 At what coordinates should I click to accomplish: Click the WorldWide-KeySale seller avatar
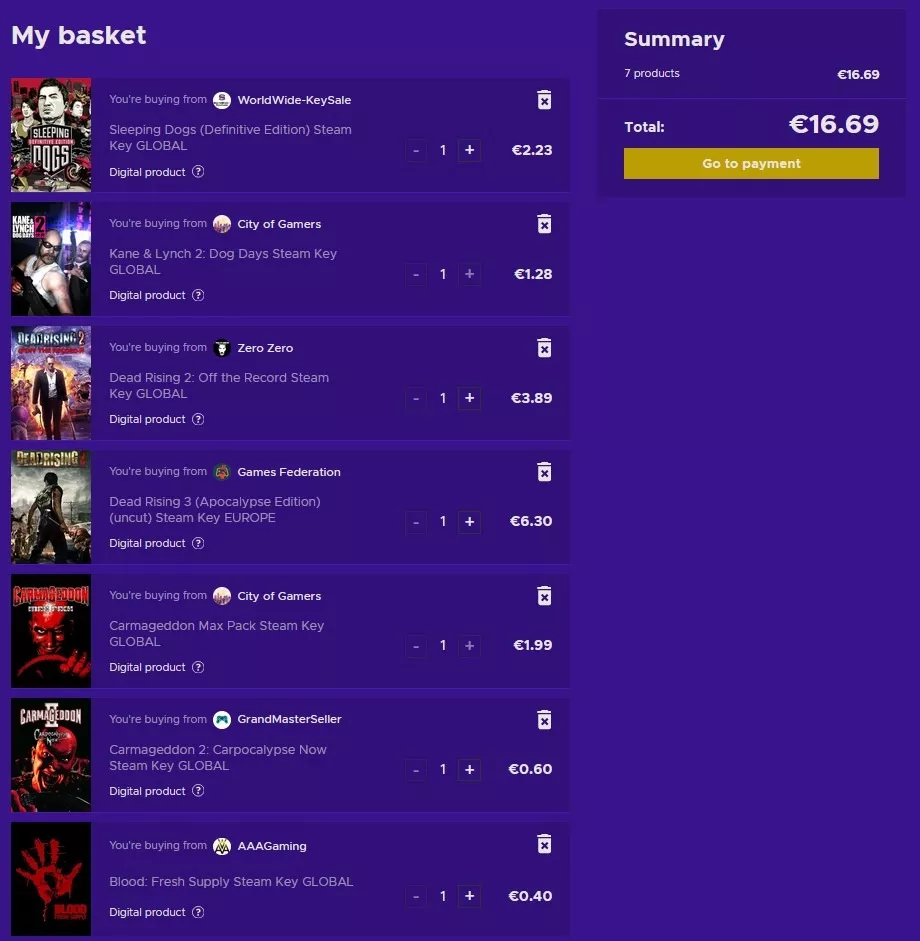(222, 100)
